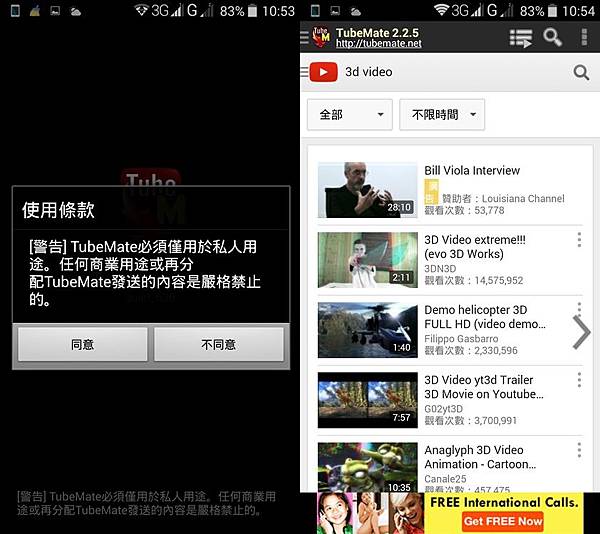Open the TubeMate left drawer hamburger
The width and height of the screenshot is (600, 534).
point(305,37)
